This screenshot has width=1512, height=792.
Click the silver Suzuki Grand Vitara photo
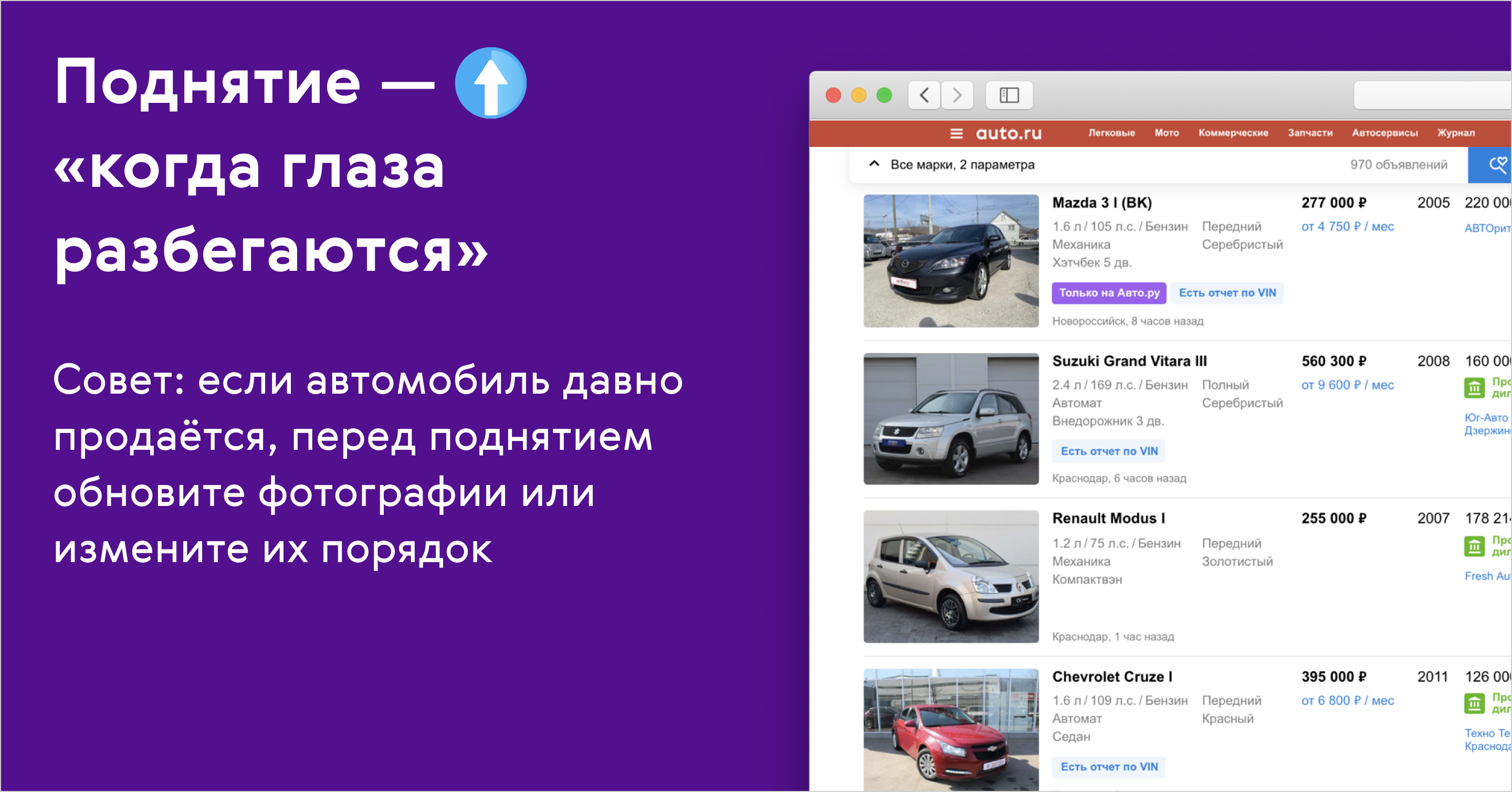951,419
